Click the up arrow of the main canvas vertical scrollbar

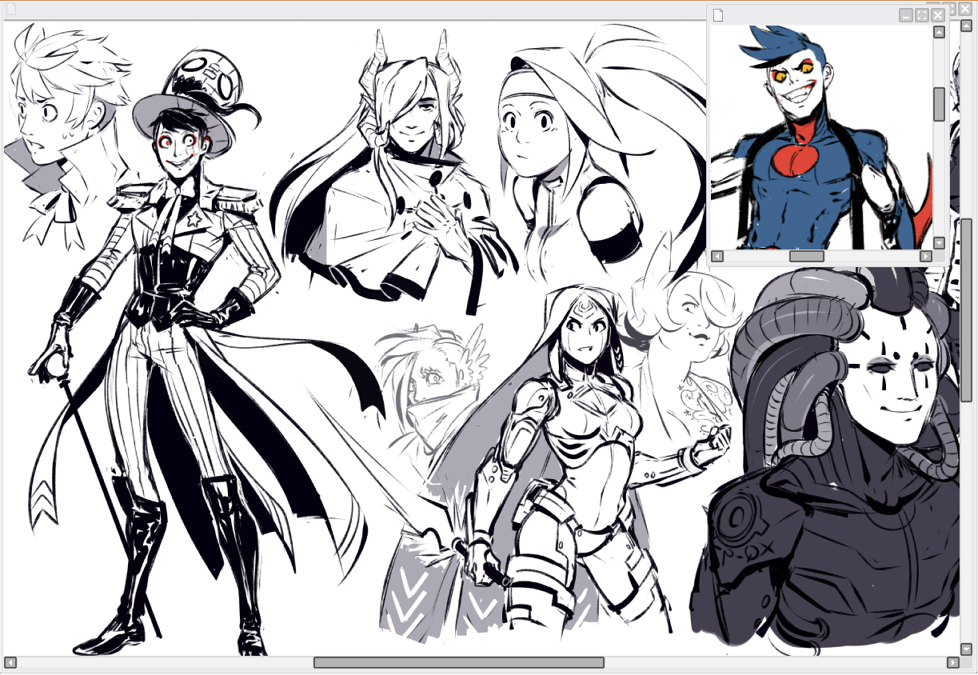pos(966,24)
